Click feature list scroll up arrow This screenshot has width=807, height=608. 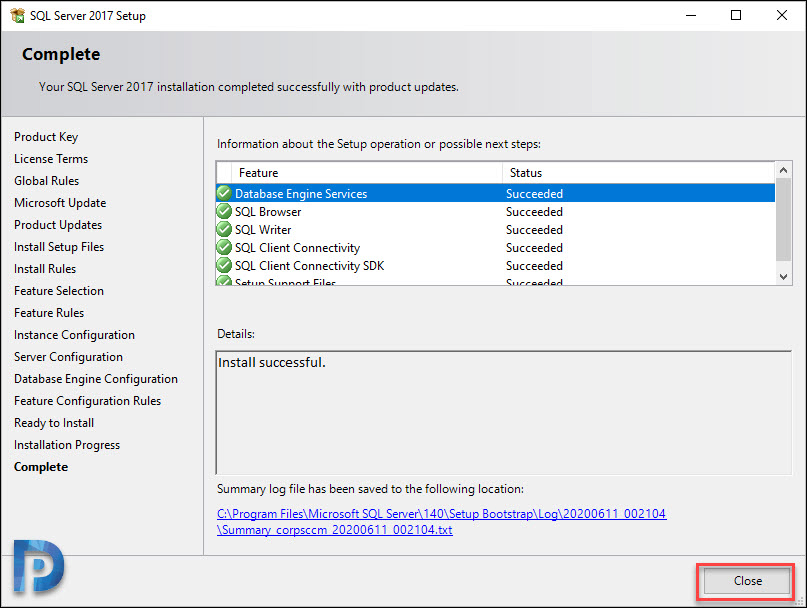(x=783, y=170)
